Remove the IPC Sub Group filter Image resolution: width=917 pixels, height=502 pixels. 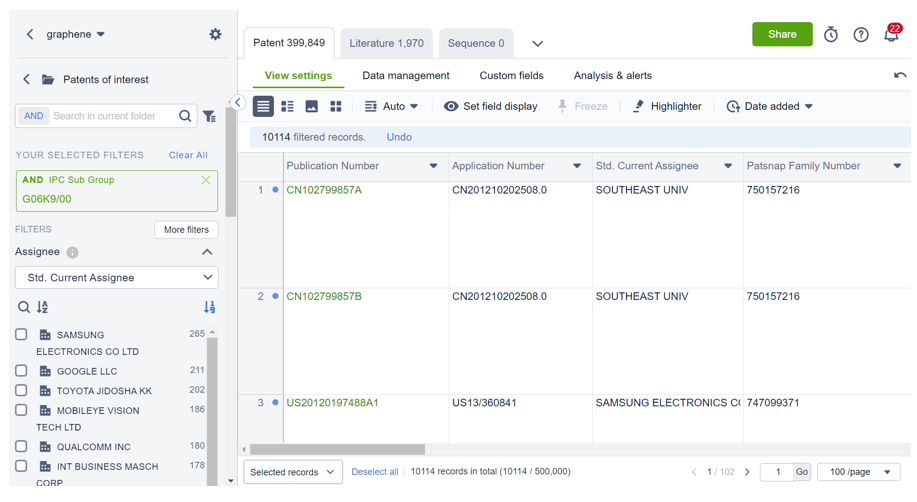(206, 180)
